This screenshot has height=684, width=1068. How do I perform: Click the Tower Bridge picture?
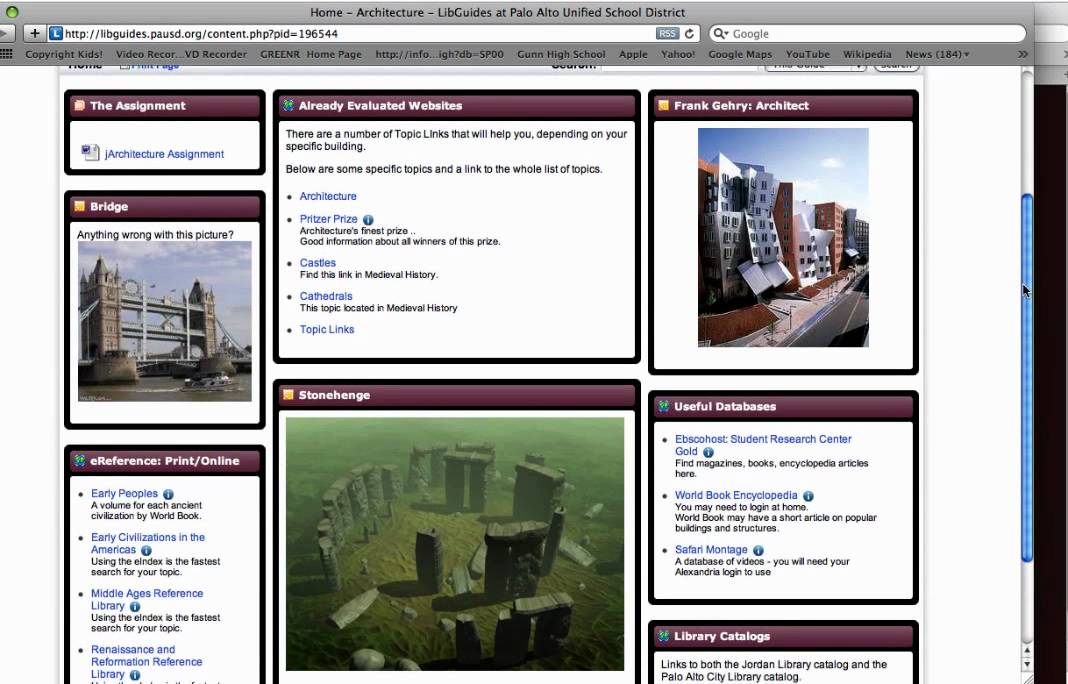point(164,322)
